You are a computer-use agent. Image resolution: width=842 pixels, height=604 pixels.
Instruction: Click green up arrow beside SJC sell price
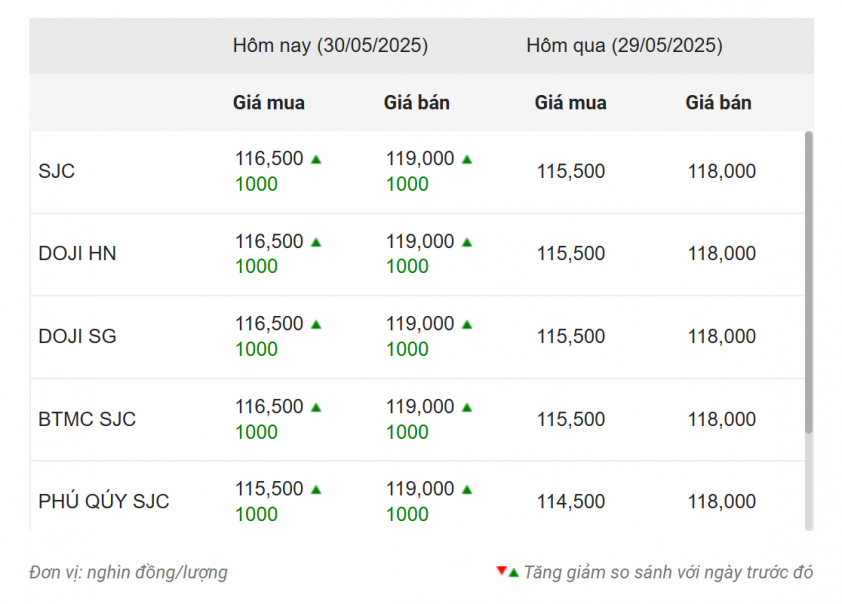[467, 159]
